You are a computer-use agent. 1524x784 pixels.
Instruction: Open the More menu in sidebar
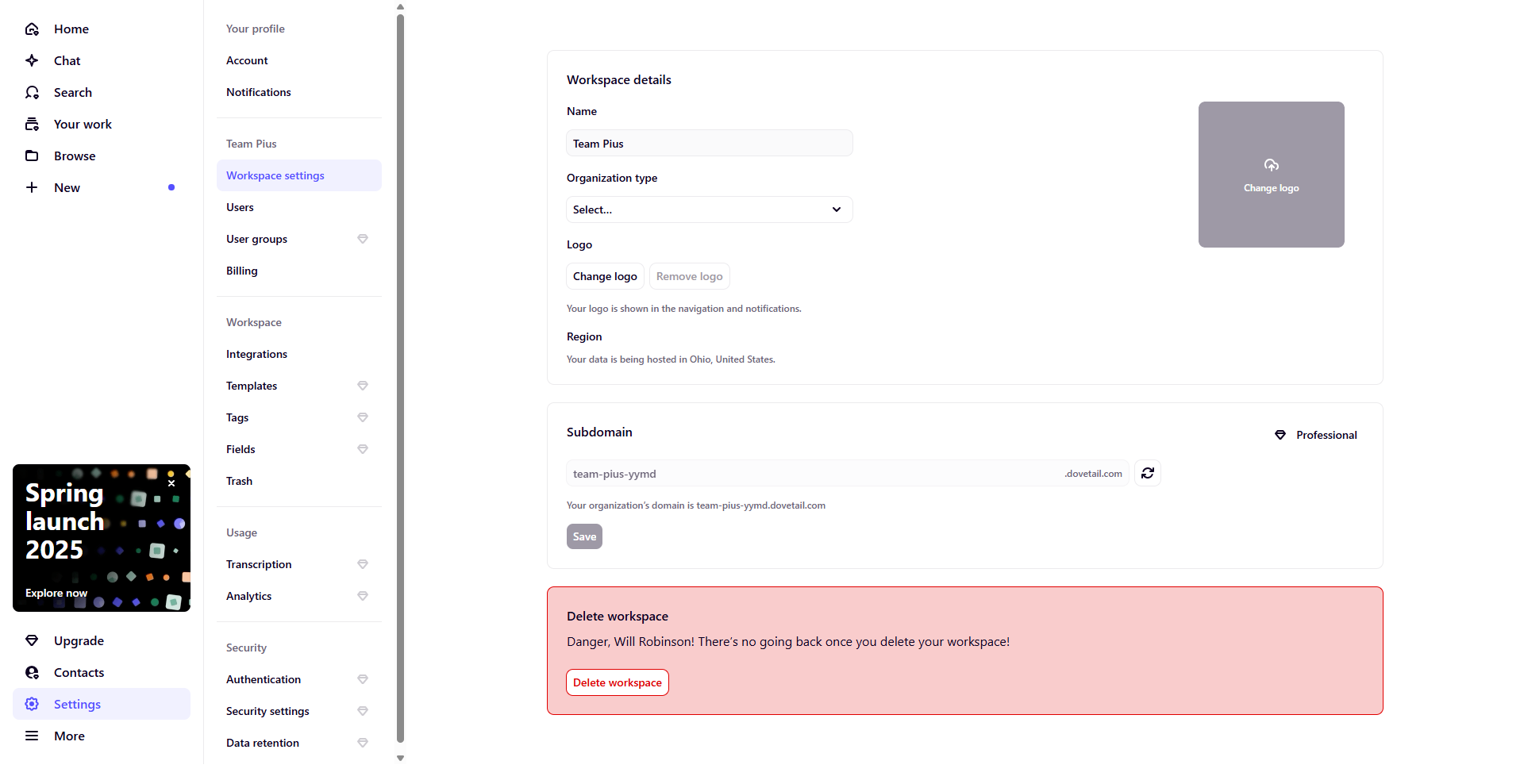(x=32, y=736)
